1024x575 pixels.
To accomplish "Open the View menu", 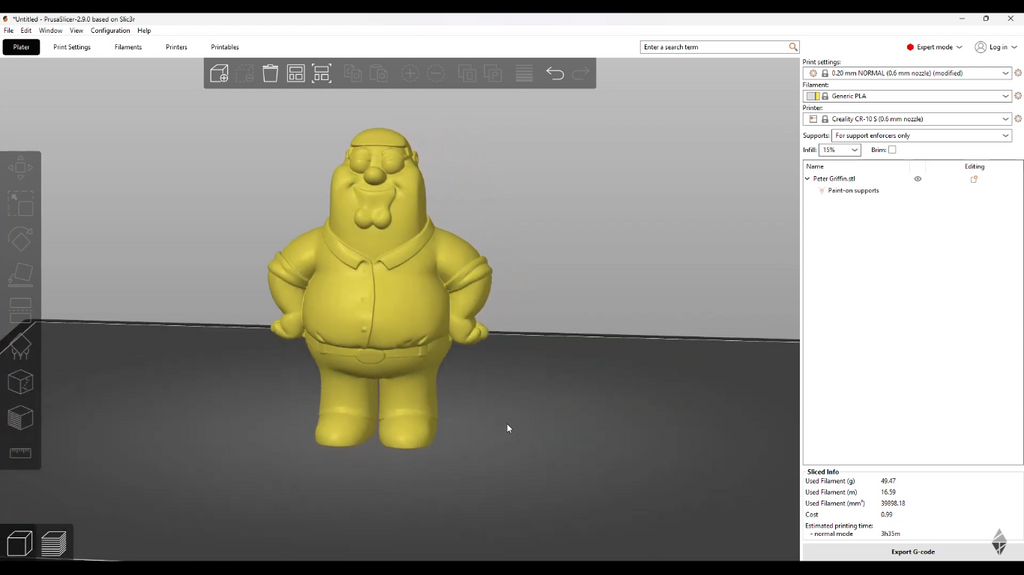I will point(76,31).
